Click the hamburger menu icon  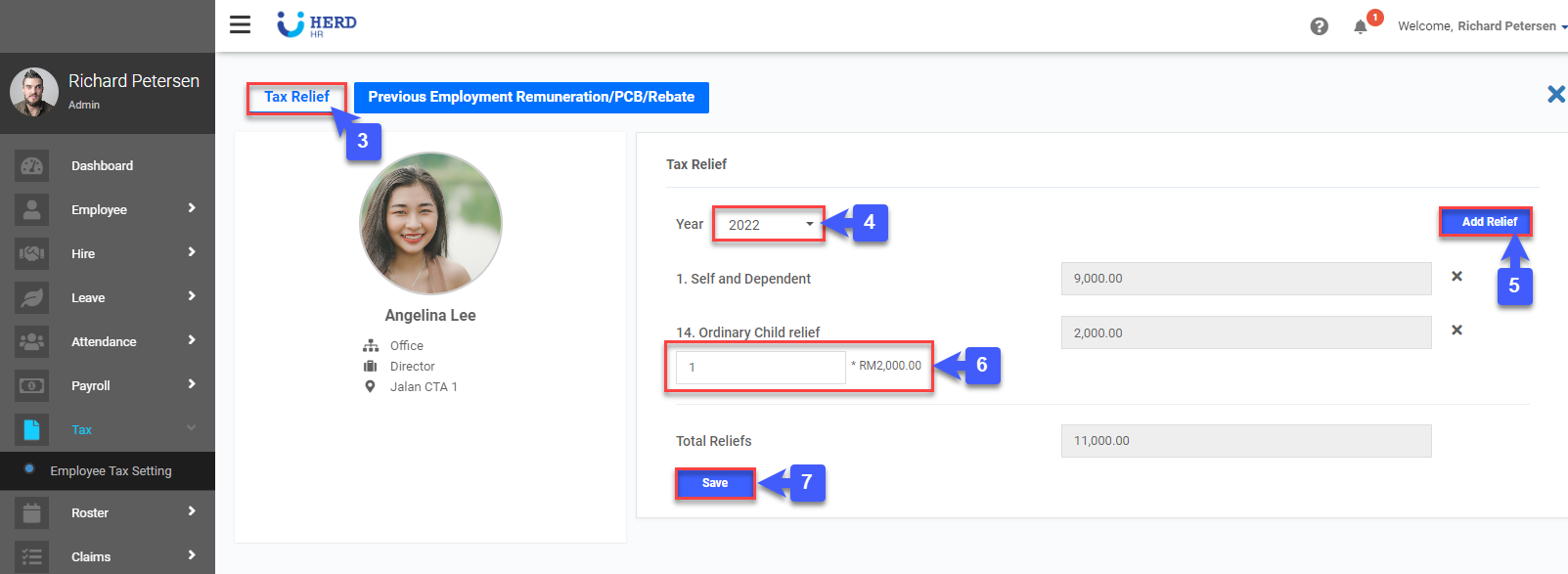(x=240, y=24)
